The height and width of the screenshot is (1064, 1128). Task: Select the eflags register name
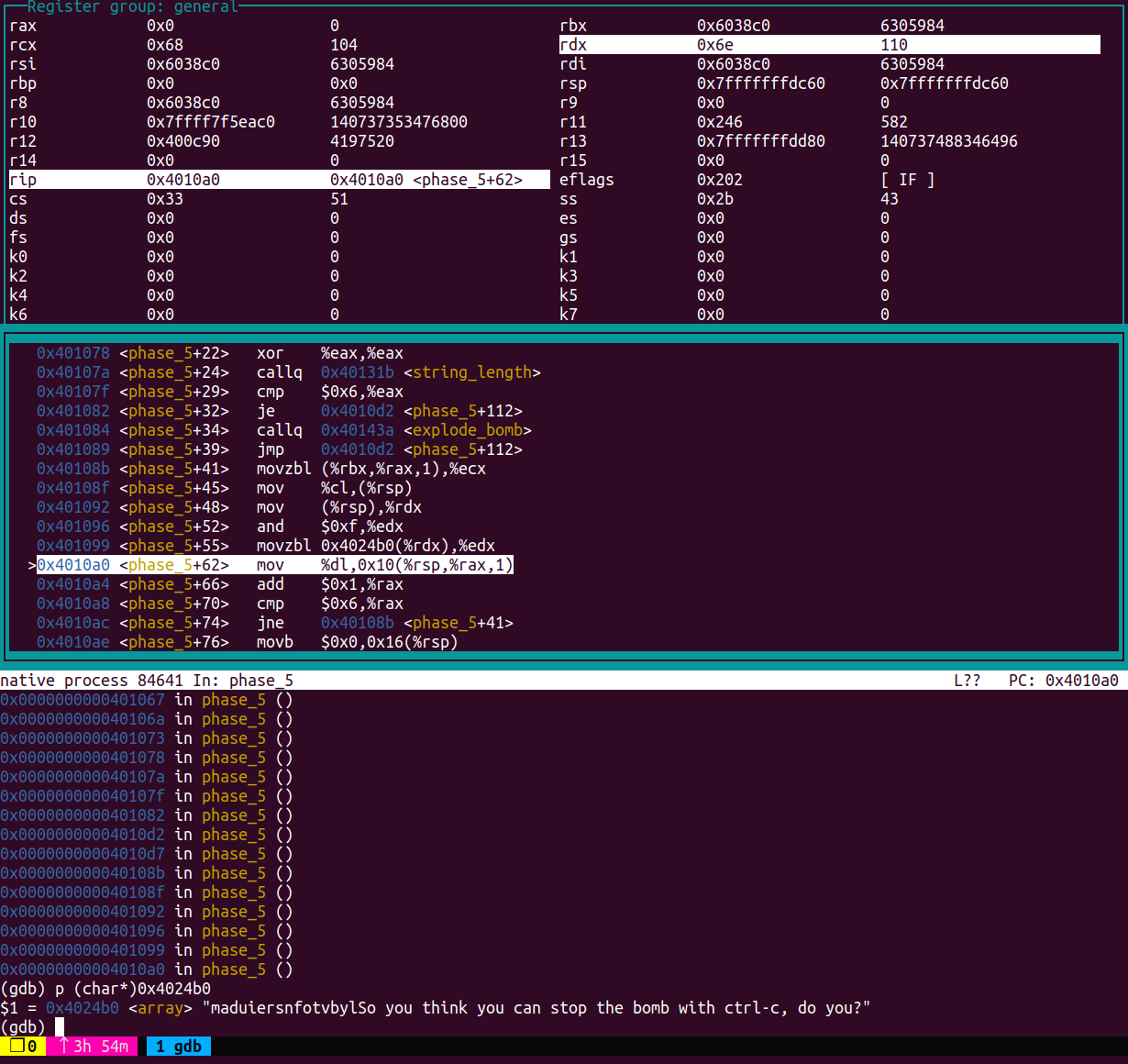click(x=587, y=180)
